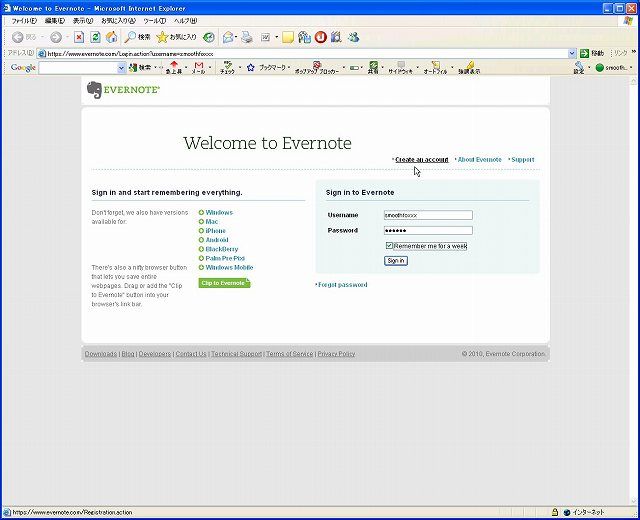Image resolution: width=640 pixels, height=520 pixels.
Task: Click the IE Back arrow button
Action: coord(18,37)
